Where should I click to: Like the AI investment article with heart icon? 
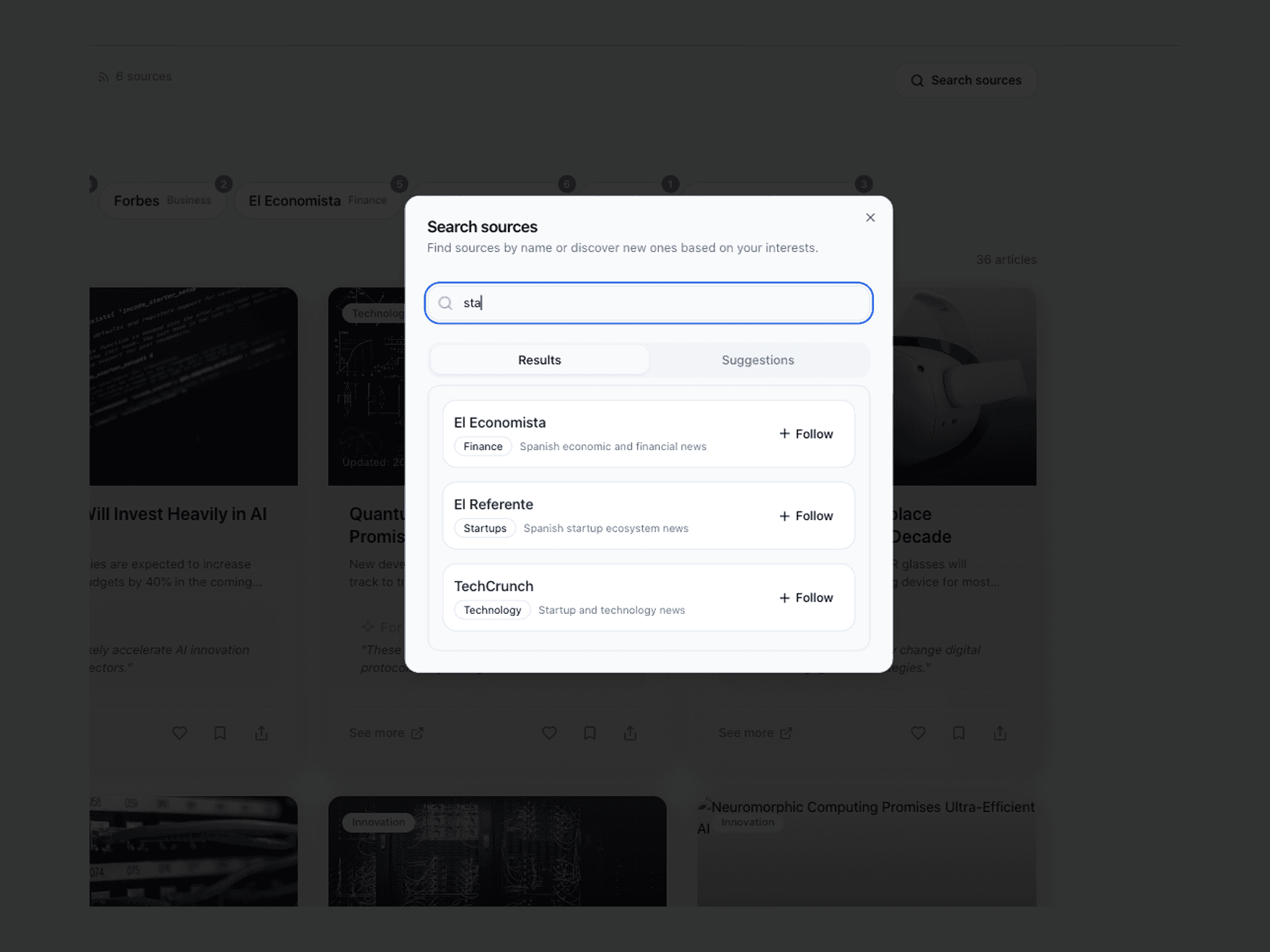click(x=180, y=733)
